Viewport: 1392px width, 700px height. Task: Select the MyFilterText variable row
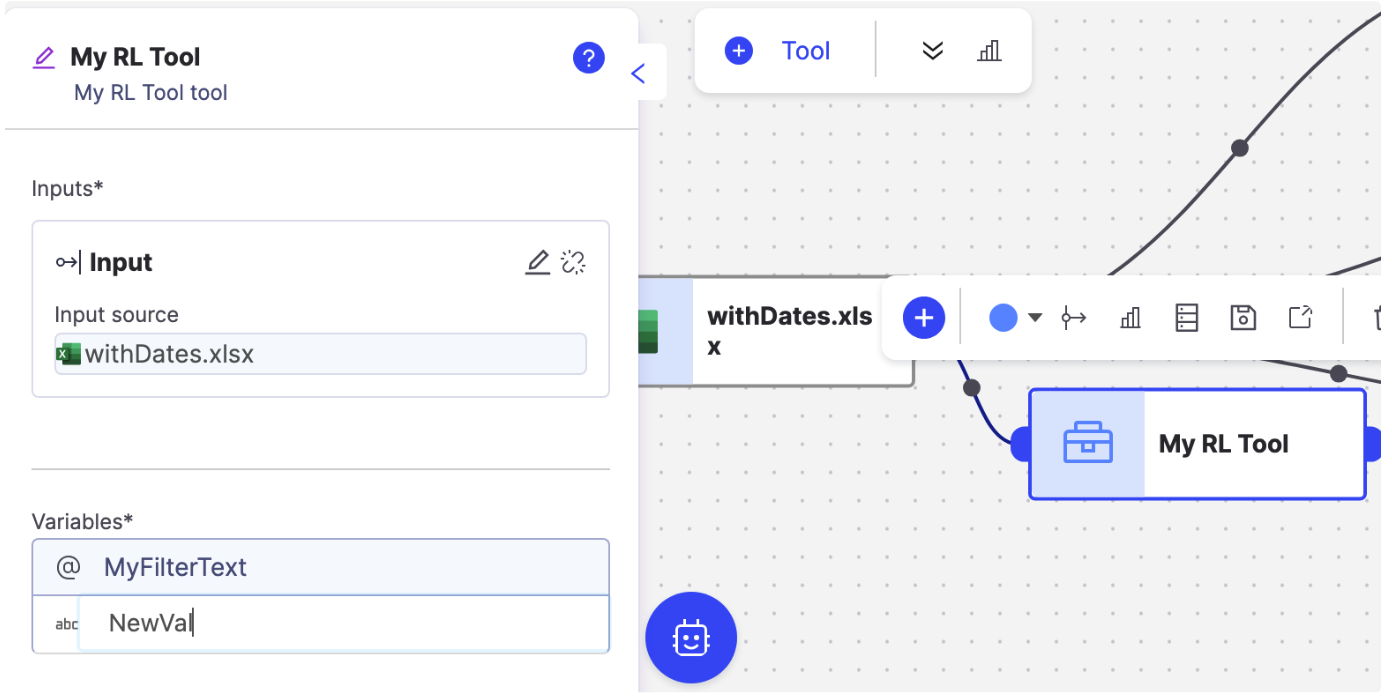[x=320, y=567]
